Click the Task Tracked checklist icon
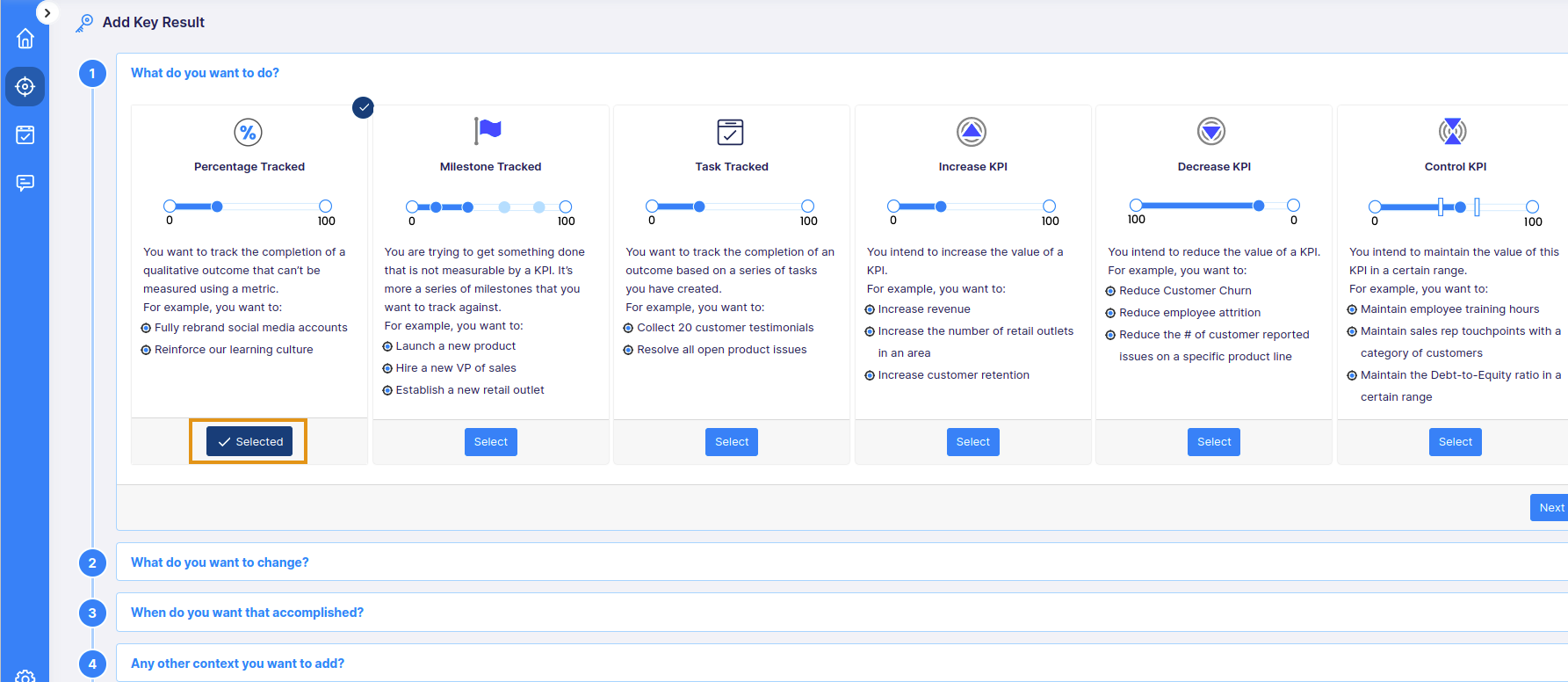1568x682 pixels. pos(730,132)
